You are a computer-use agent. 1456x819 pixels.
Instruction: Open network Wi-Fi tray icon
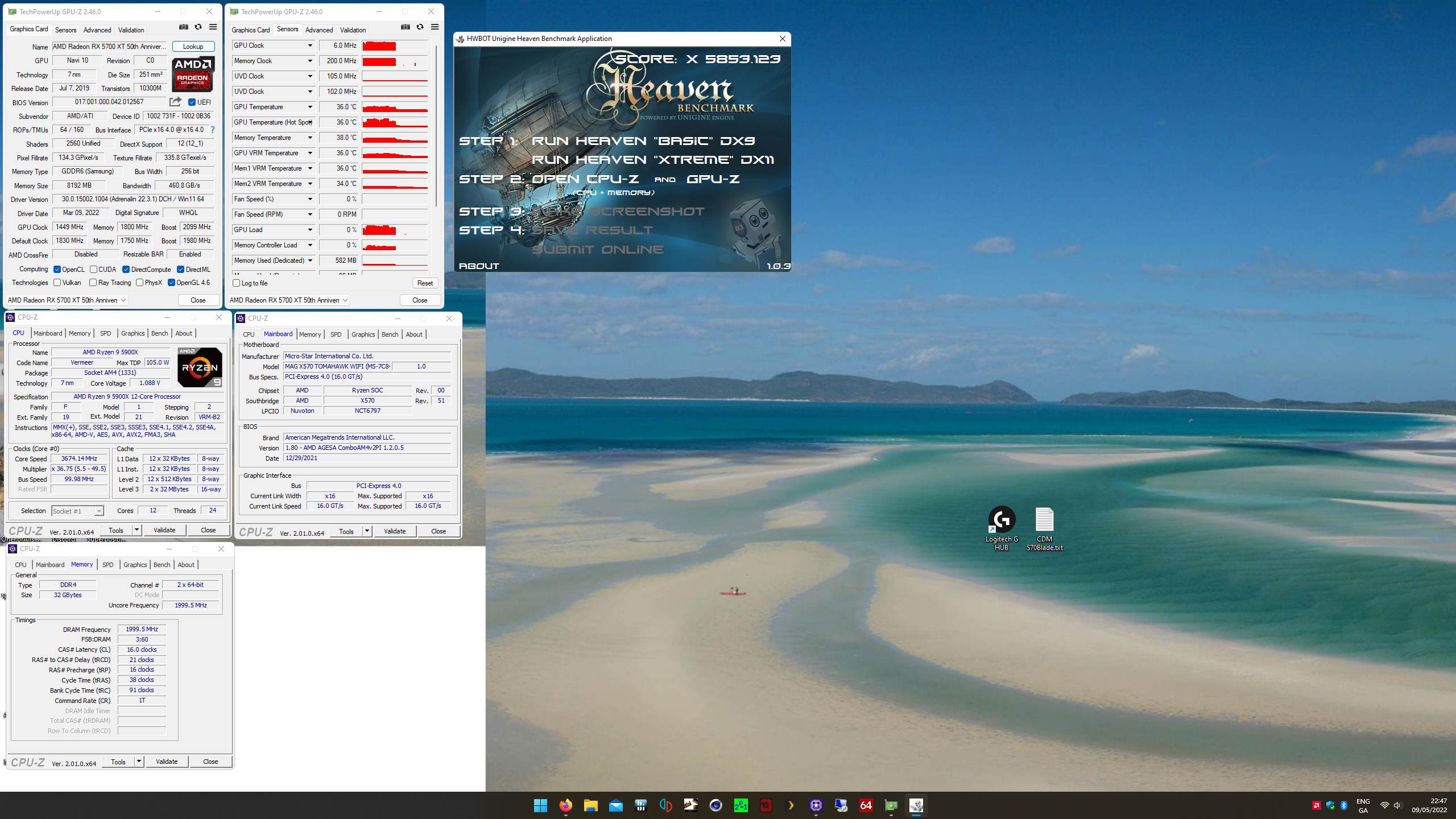[x=1384, y=805]
